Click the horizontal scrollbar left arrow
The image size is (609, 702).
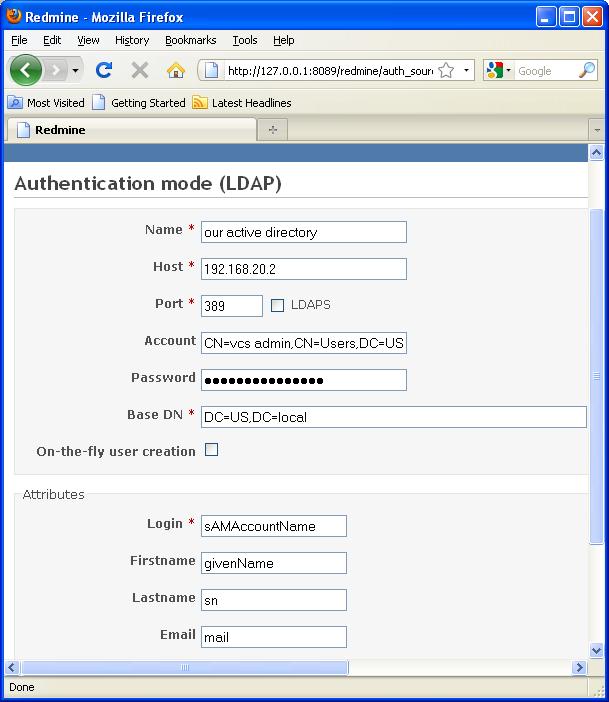click(12, 668)
